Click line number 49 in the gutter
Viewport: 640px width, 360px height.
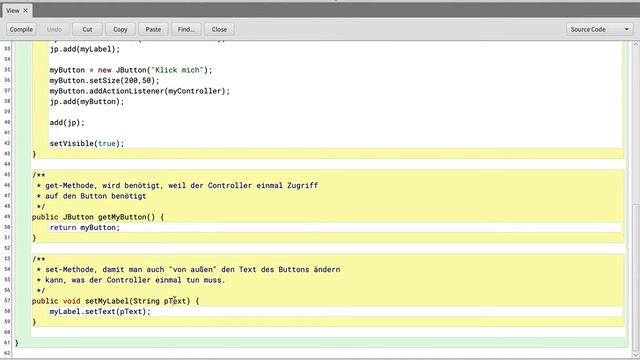[7, 217]
